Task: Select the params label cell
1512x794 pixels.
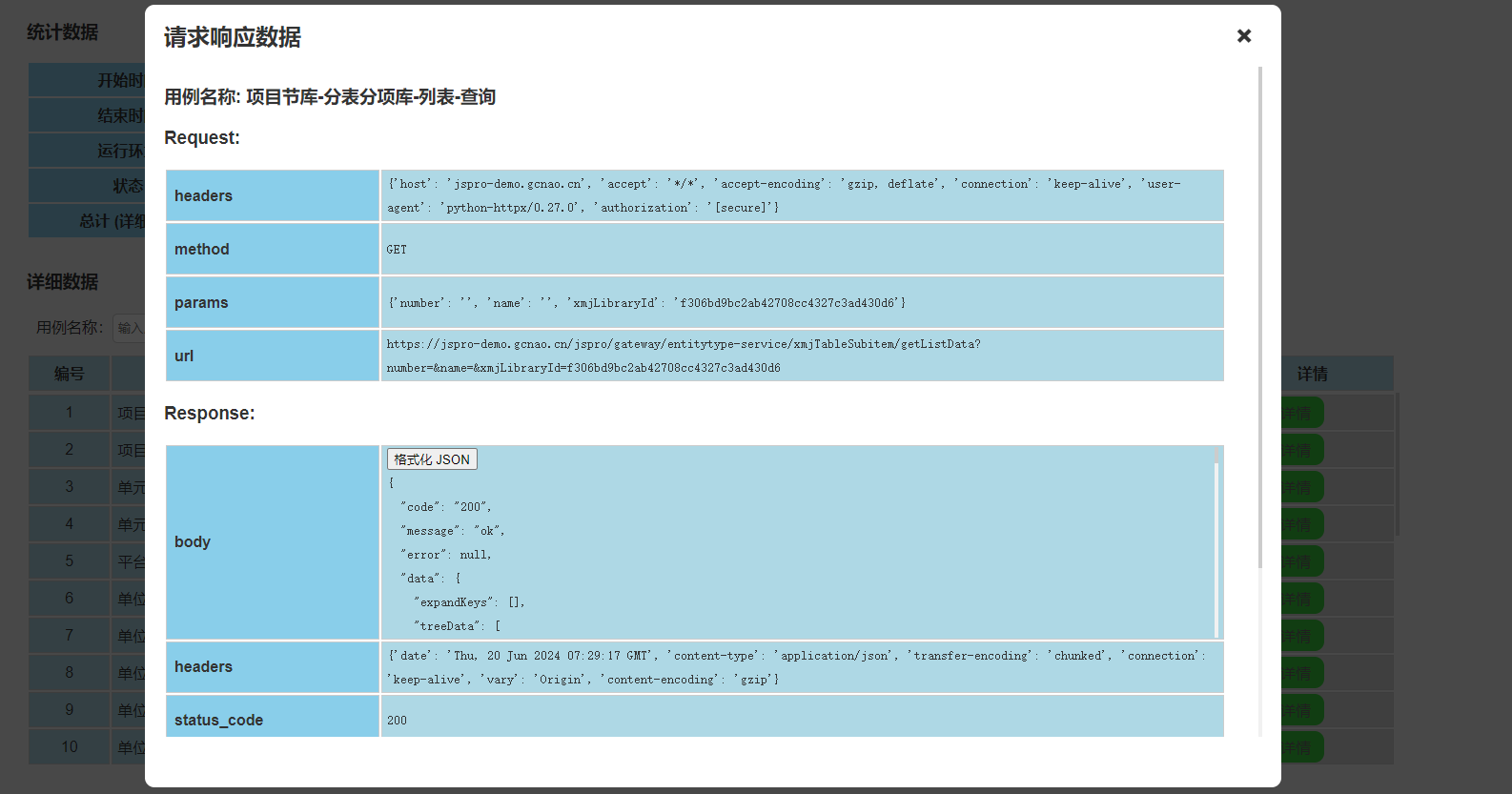Action: 273,302
